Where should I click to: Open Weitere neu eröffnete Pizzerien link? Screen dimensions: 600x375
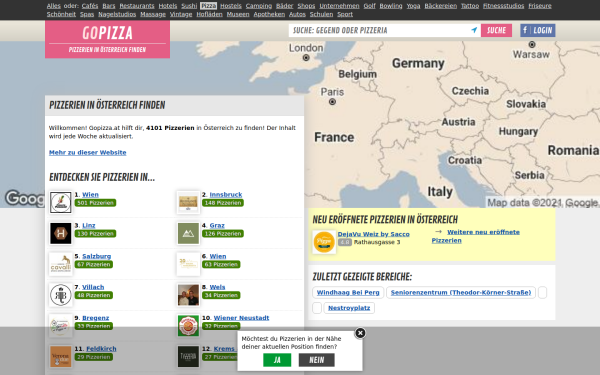[476, 236]
